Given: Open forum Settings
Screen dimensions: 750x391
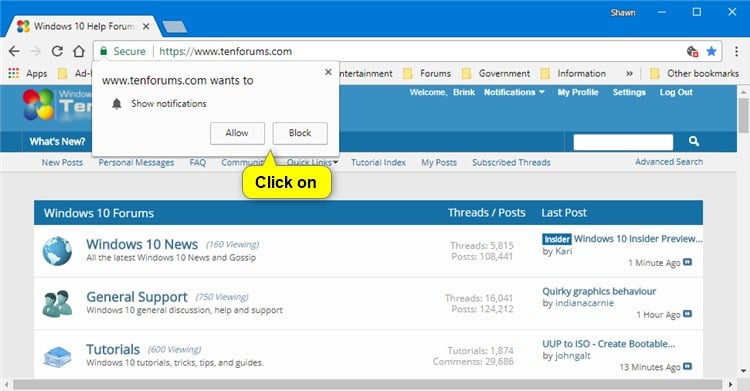Looking at the screenshot, I should 629,92.
